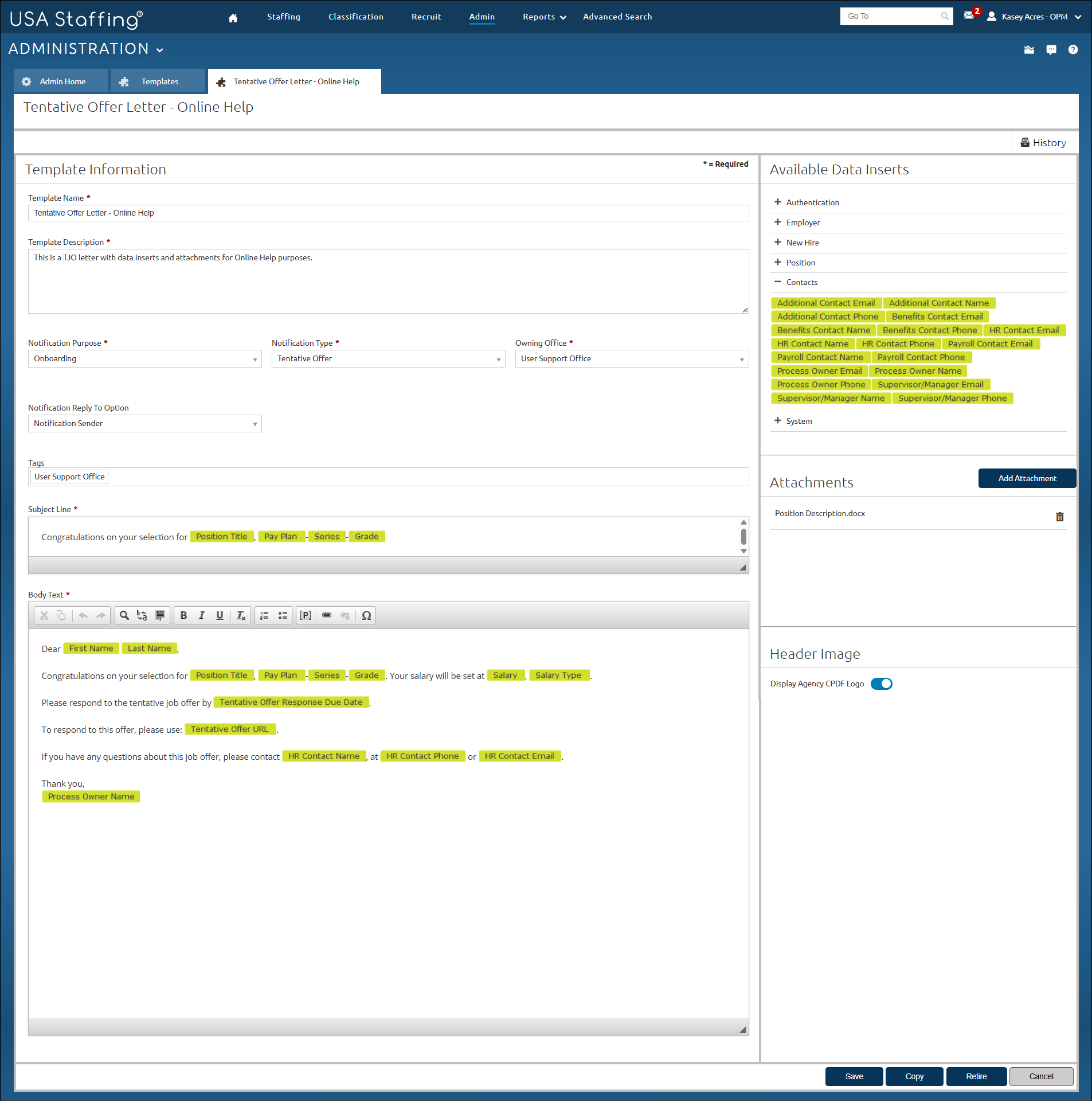The height and width of the screenshot is (1101, 1092).
Task: Insert bulleted list
Action: 283,615
